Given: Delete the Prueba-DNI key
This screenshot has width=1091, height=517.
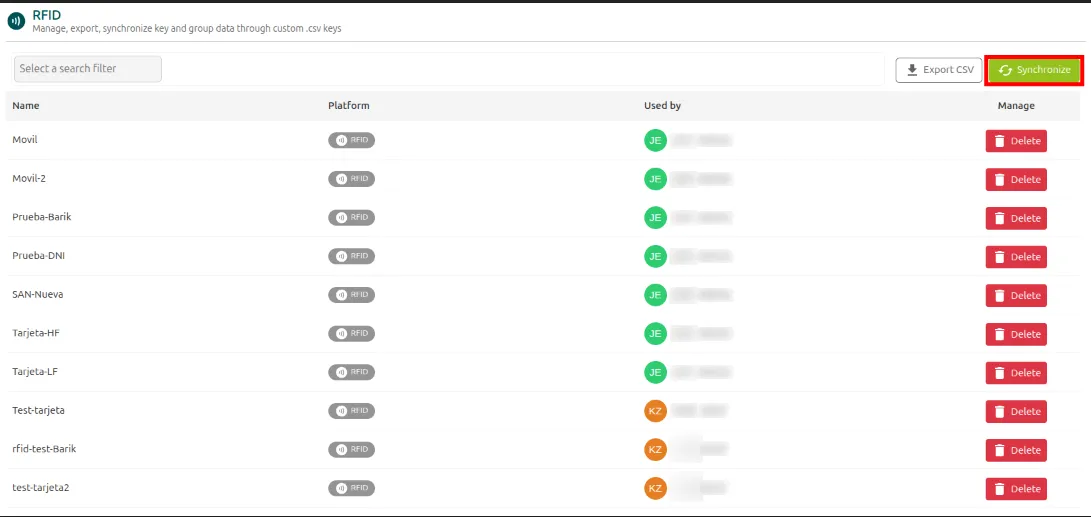Looking at the screenshot, I should 1016,257.
